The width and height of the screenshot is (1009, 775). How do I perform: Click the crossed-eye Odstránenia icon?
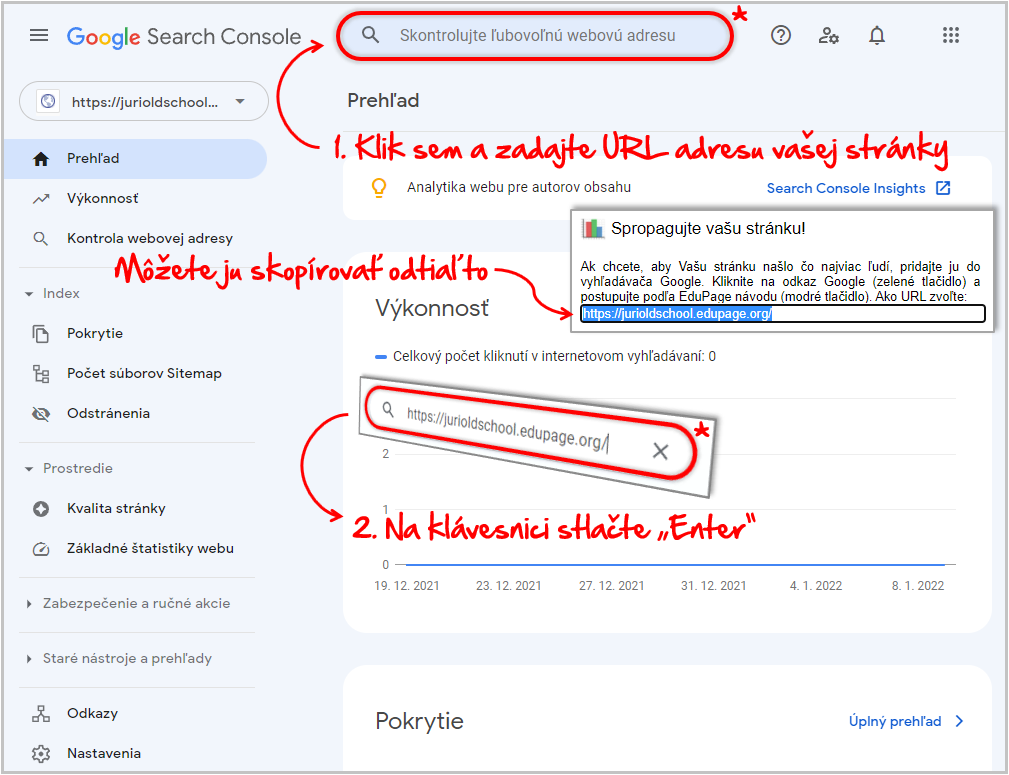[x=41, y=414]
